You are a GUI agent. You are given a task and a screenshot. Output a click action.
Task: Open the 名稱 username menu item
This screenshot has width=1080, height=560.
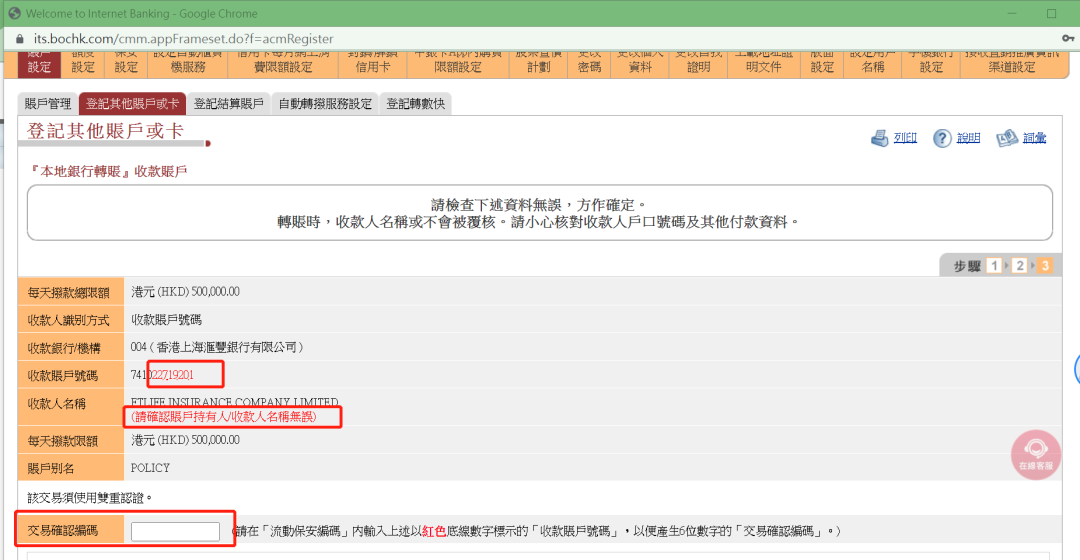coord(873,64)
